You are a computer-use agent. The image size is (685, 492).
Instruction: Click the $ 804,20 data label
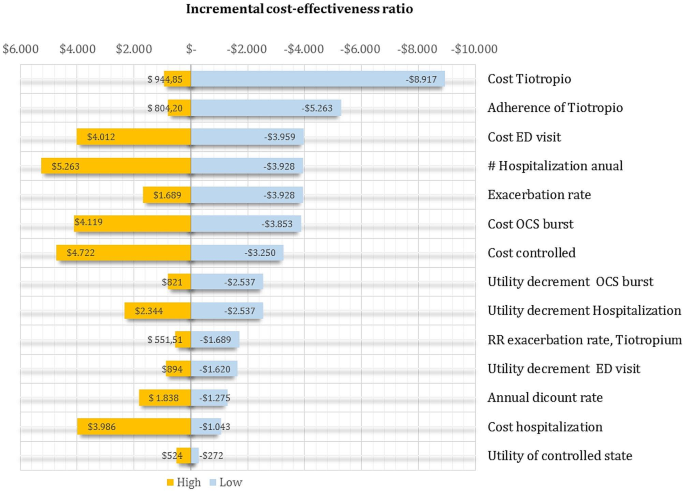coord(165,108)
